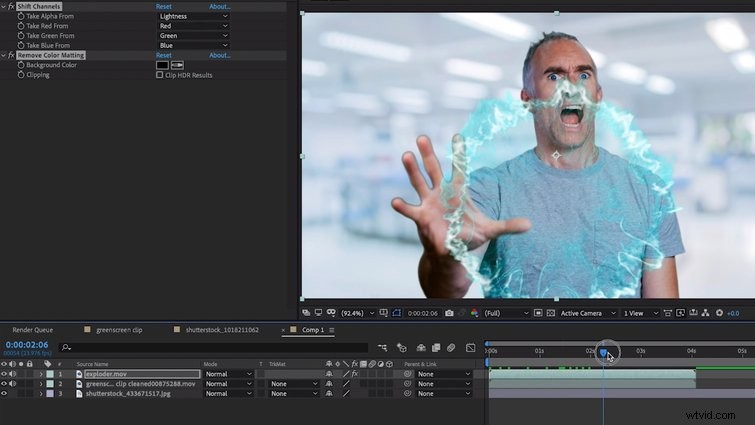The width and height of the screenshot is (755, 425).
Task: Click the Background Color stopwatch
Action: click(21, 65)
